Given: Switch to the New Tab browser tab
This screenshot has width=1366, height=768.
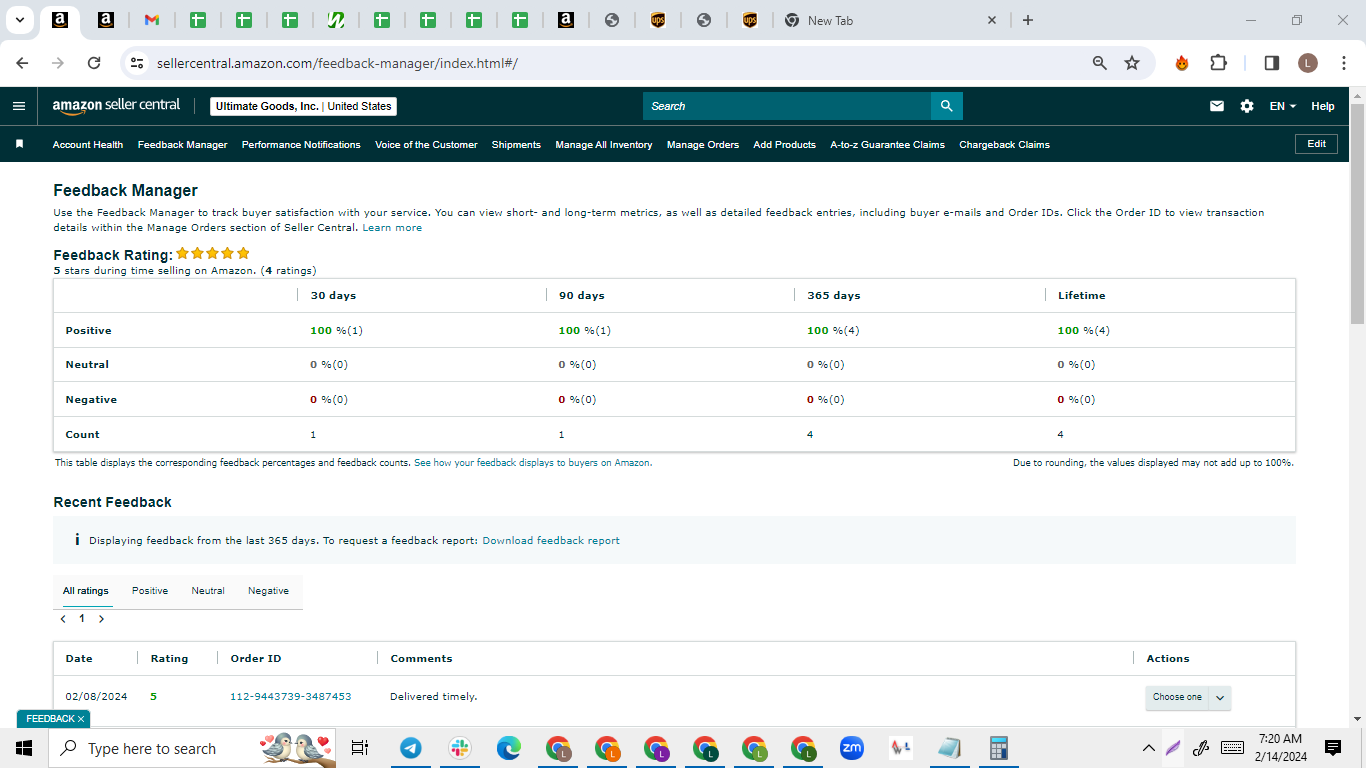Looking at the screenshot, I should point(890,20).
